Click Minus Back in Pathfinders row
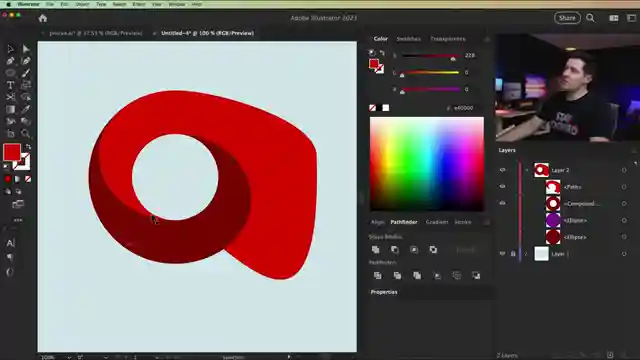640x360 pixels. tap(476, 276)
